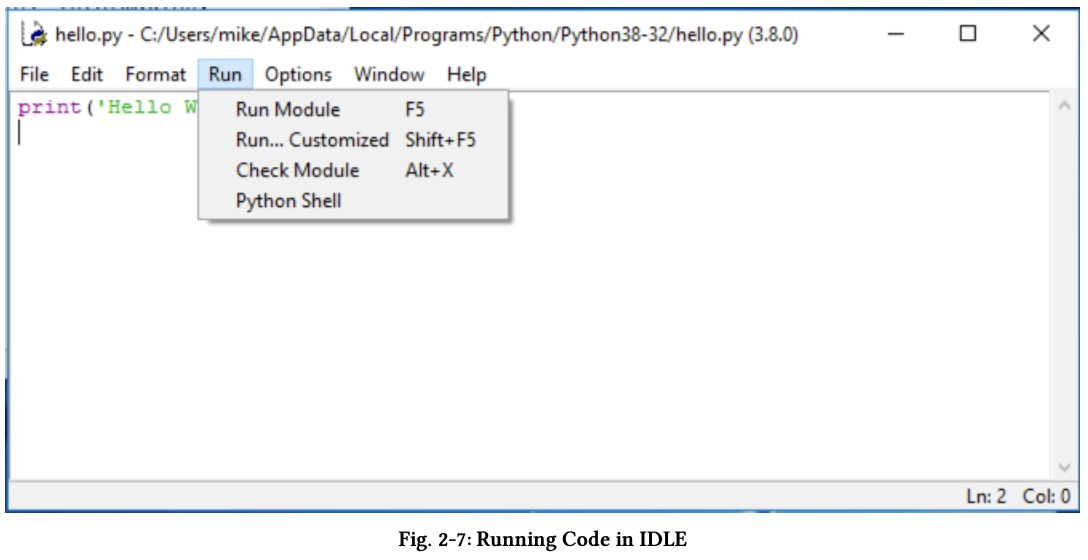
Task: Open the Window menu
Action: (x=389, y=75)
